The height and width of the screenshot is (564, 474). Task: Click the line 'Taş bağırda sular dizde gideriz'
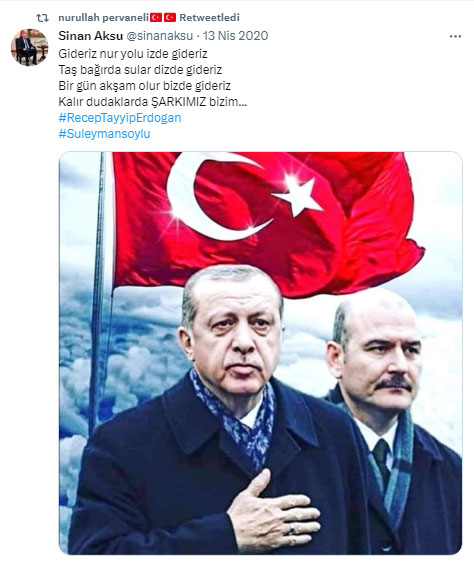pyautogui.click(x=140, y=70)
